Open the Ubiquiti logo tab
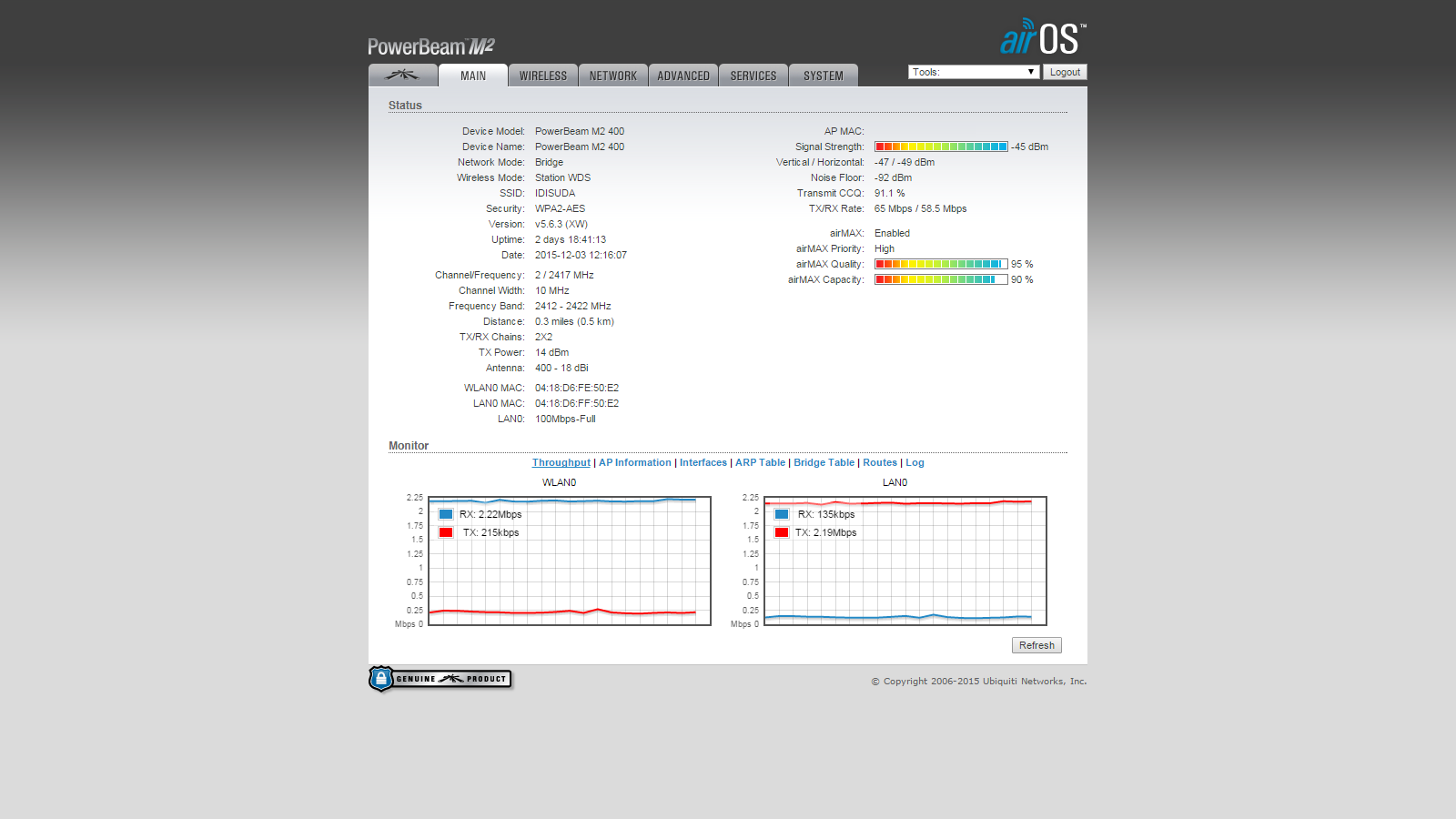This screenshot has width=1456, height=819. (x=402, y=76)
